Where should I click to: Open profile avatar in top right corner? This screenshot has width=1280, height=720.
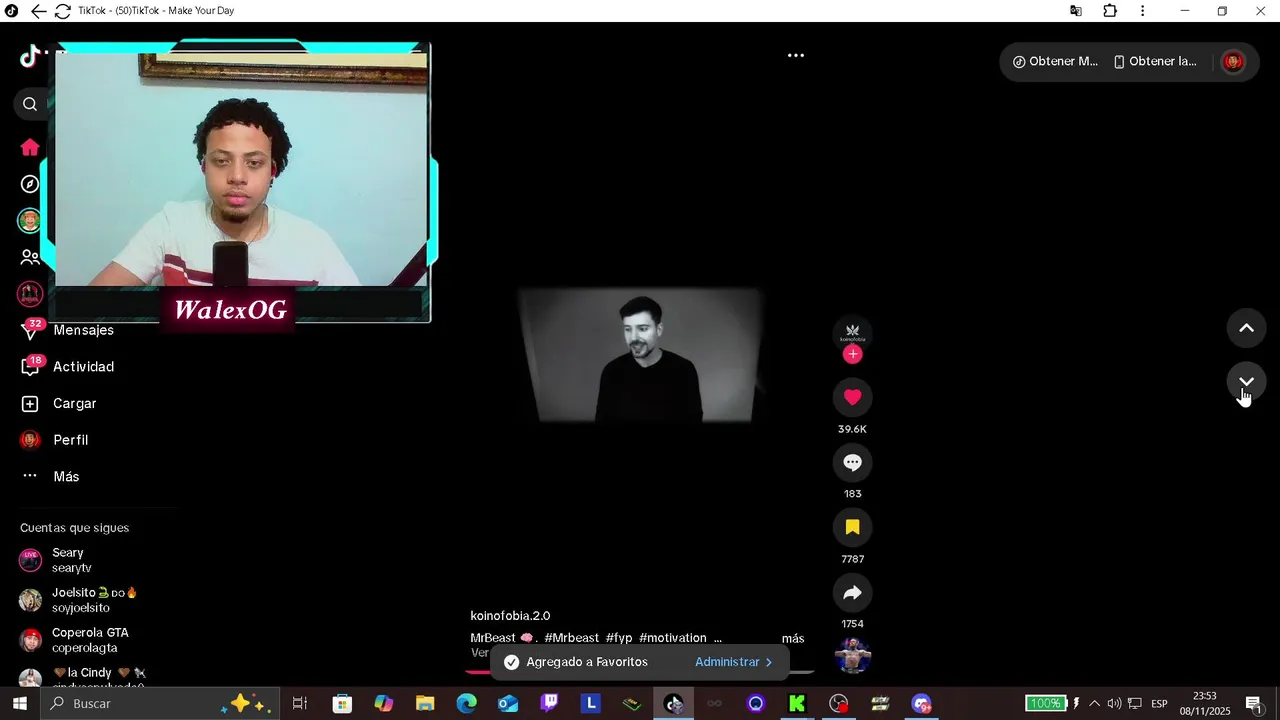click(1233, 61)
